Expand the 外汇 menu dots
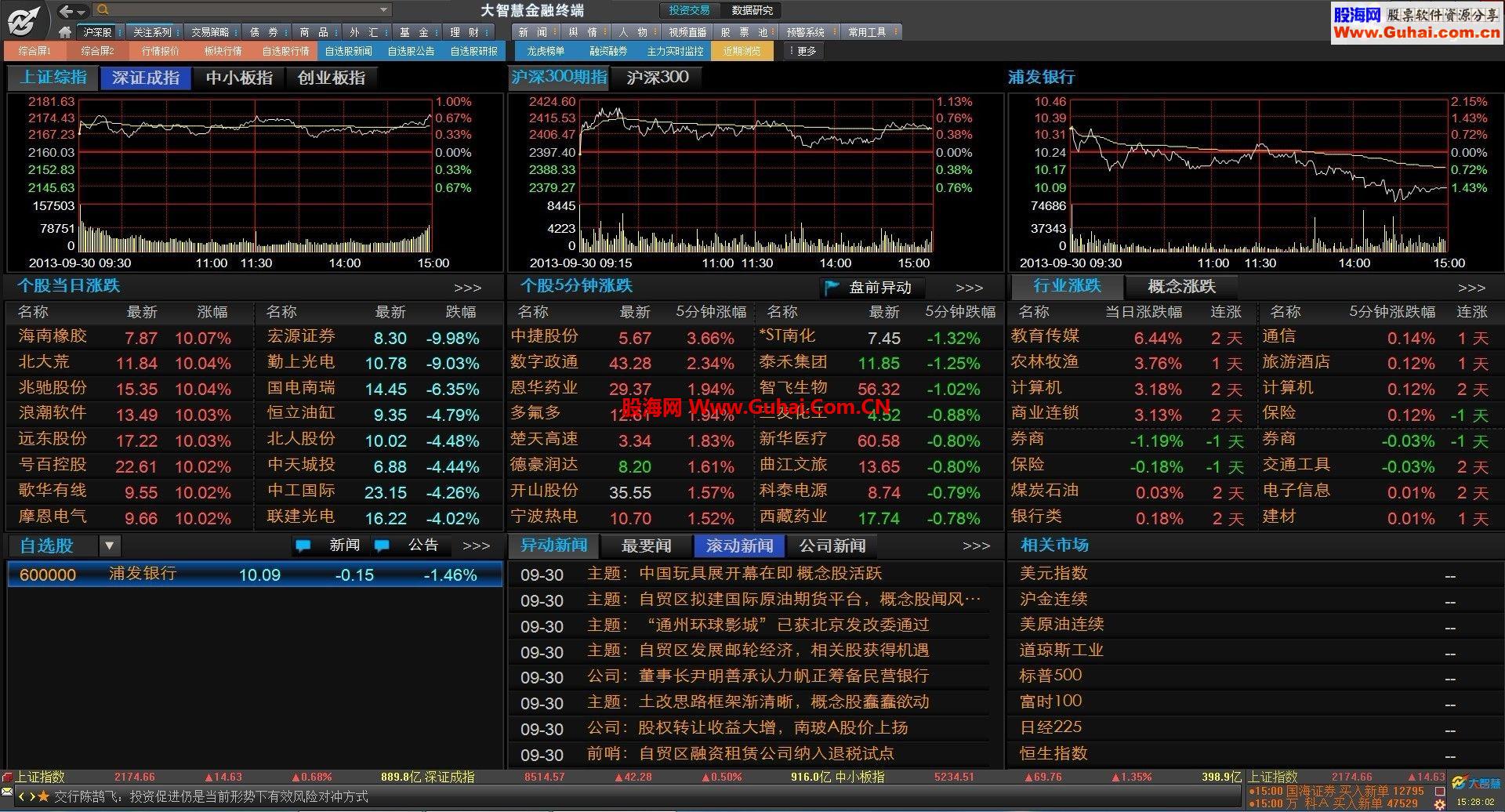 (386, 32)
